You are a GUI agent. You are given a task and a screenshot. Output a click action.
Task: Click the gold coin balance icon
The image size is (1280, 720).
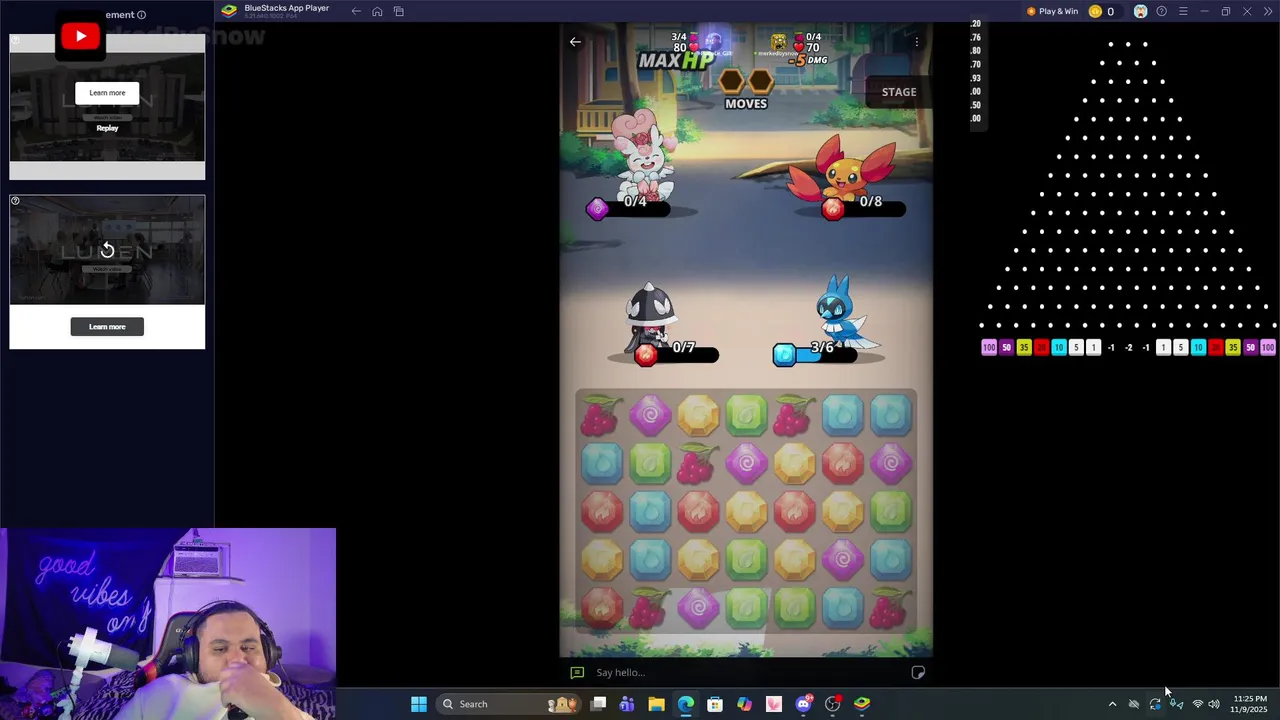click(1095, 11)
